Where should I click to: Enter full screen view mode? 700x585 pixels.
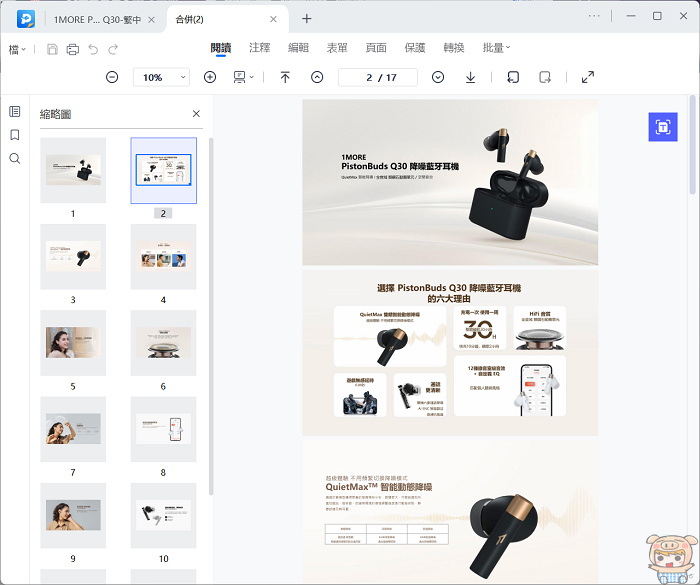tap(588, 77)
